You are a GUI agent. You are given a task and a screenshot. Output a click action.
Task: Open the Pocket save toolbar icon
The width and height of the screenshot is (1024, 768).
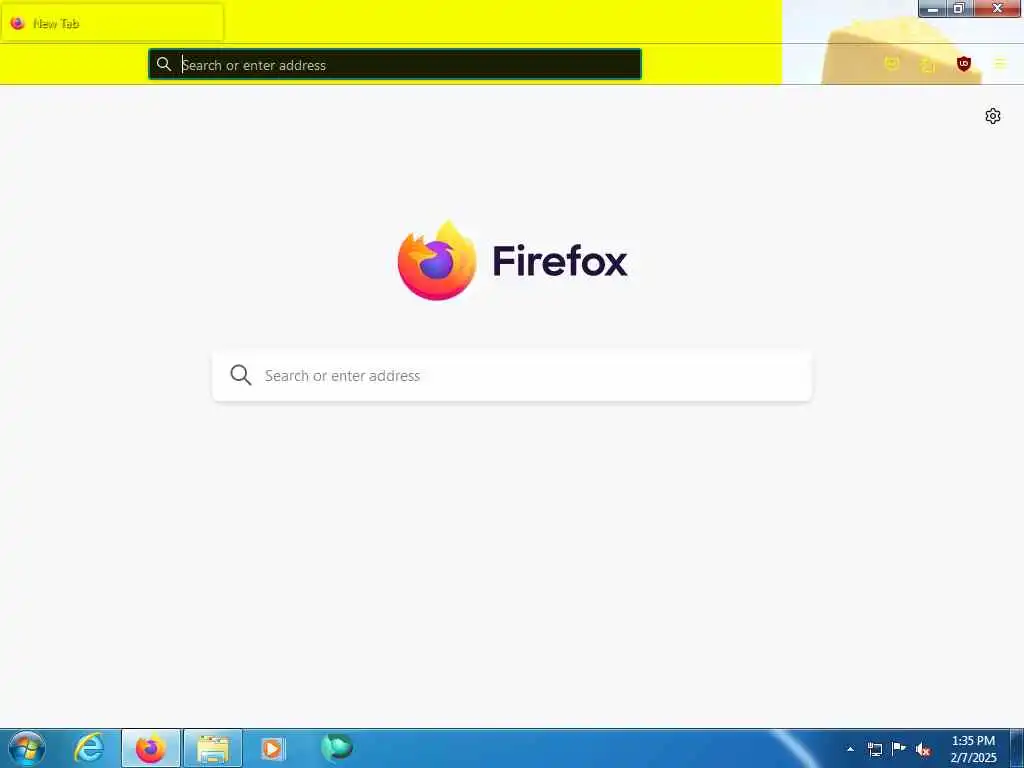[891, 64]
